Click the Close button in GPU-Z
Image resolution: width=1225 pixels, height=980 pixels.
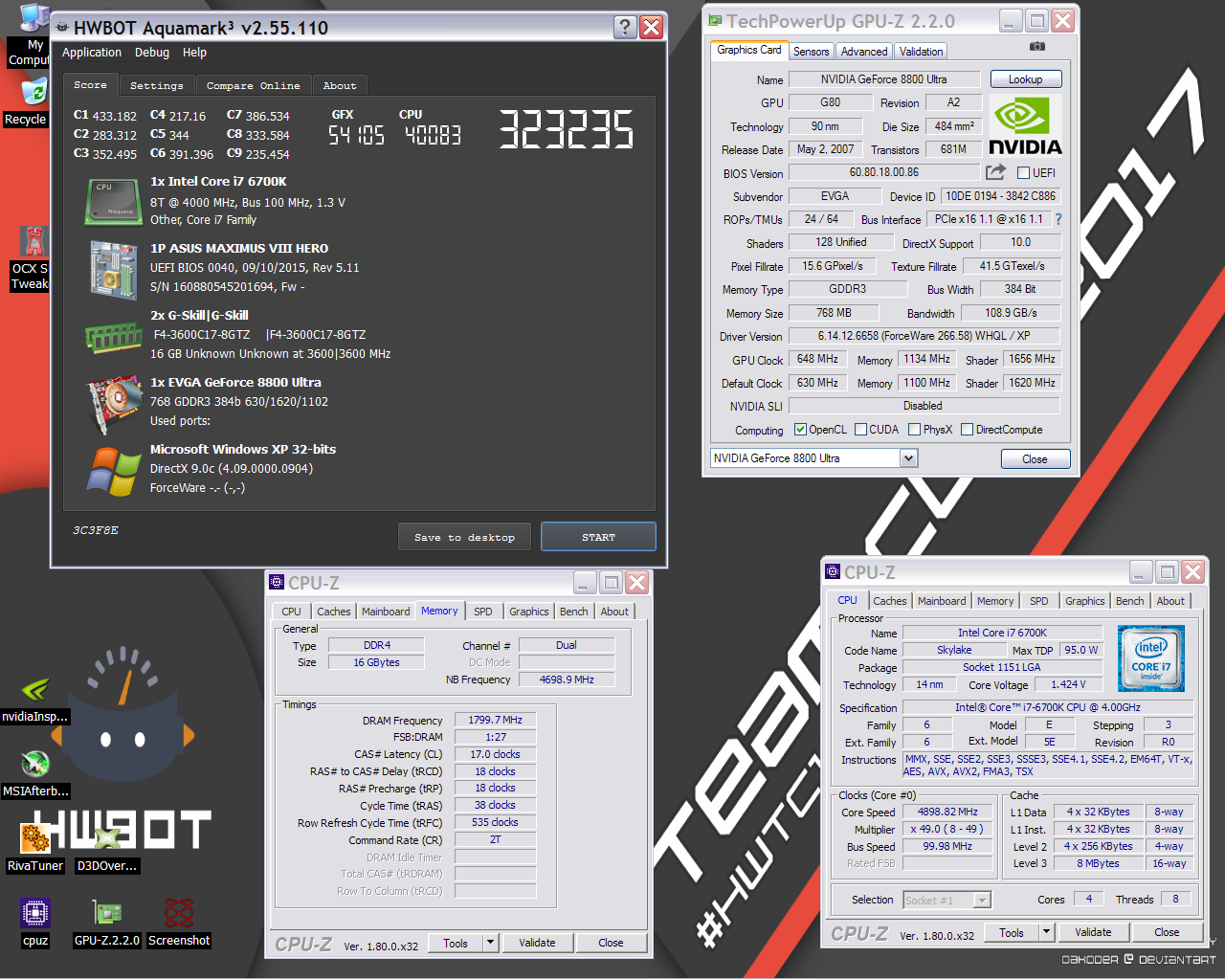1035,459
